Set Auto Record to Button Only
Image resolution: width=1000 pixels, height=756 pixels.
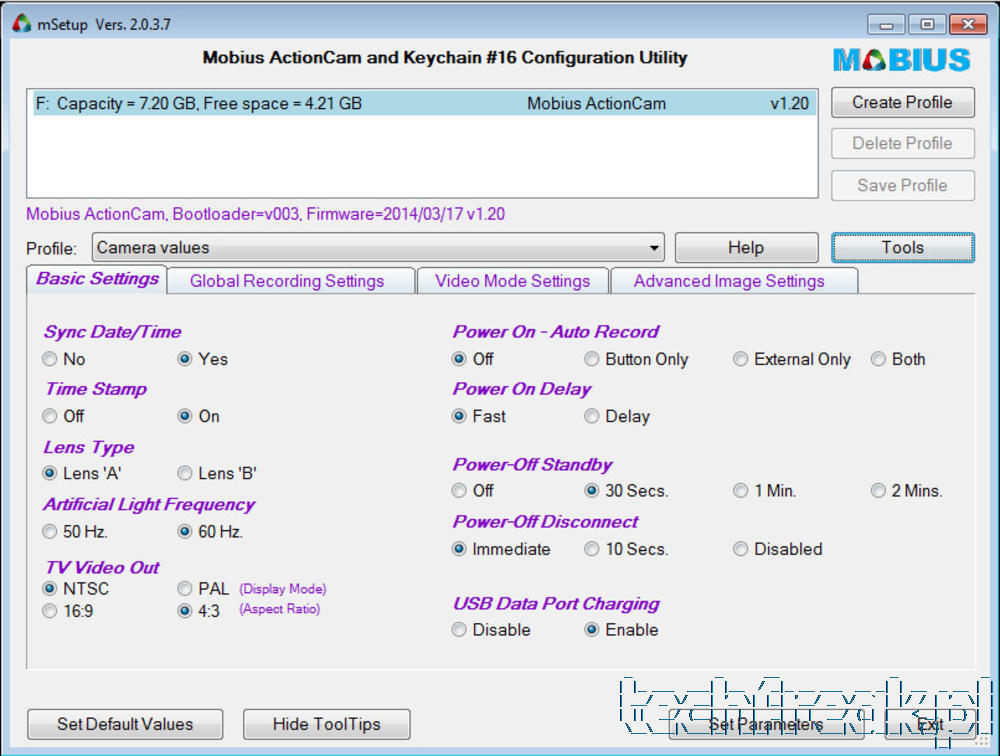pyautogui.click(x=592, y=359)
